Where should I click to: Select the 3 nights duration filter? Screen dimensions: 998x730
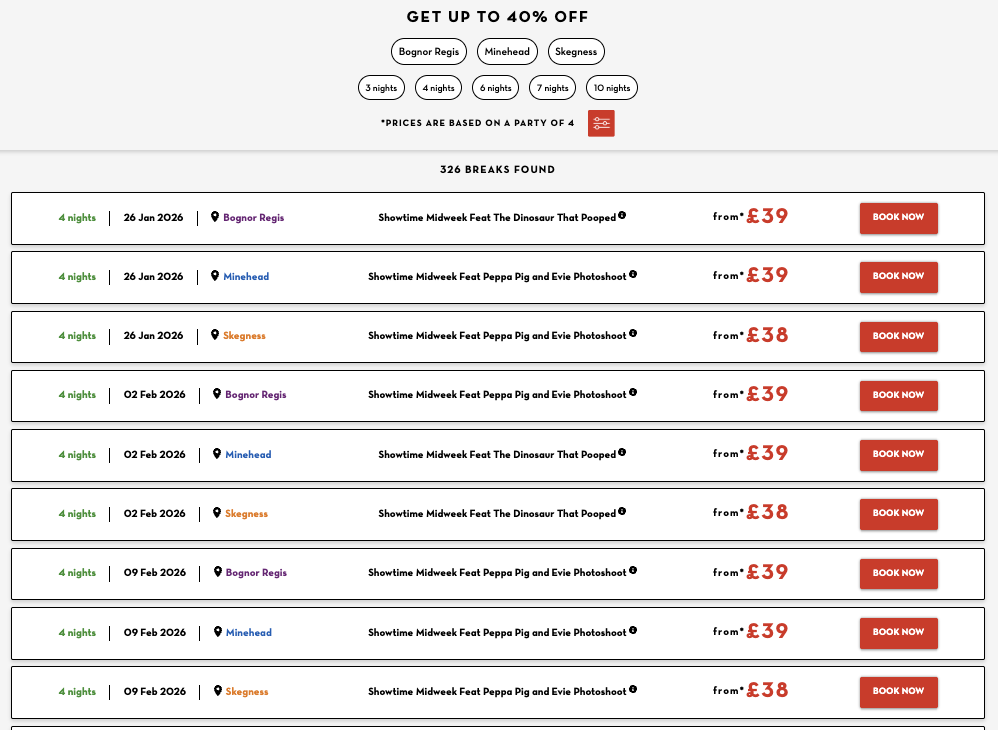pos(381,88)
